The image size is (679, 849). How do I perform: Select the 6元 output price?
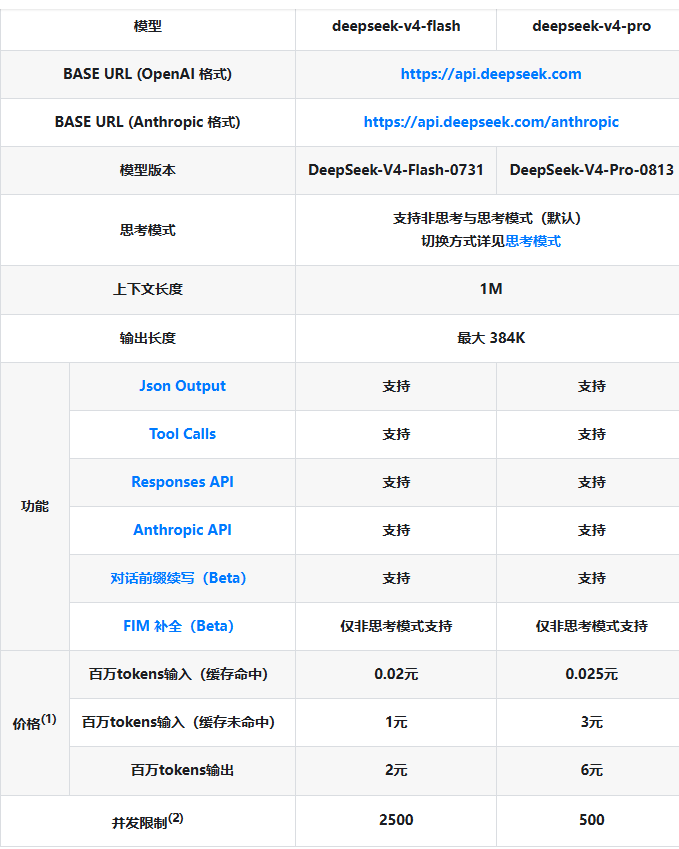591,770
